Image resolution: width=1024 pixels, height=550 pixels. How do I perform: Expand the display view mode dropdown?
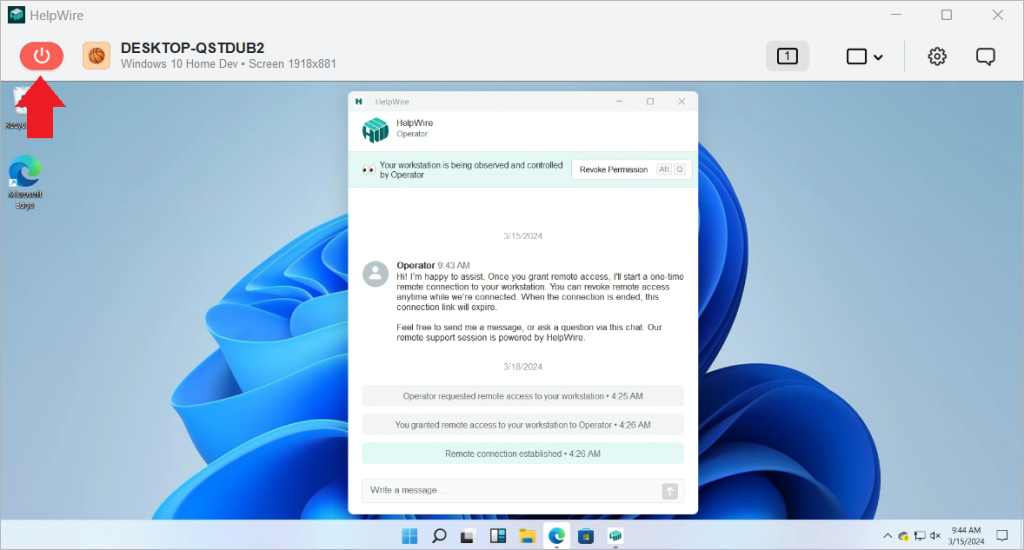click(x=865, y=56)
